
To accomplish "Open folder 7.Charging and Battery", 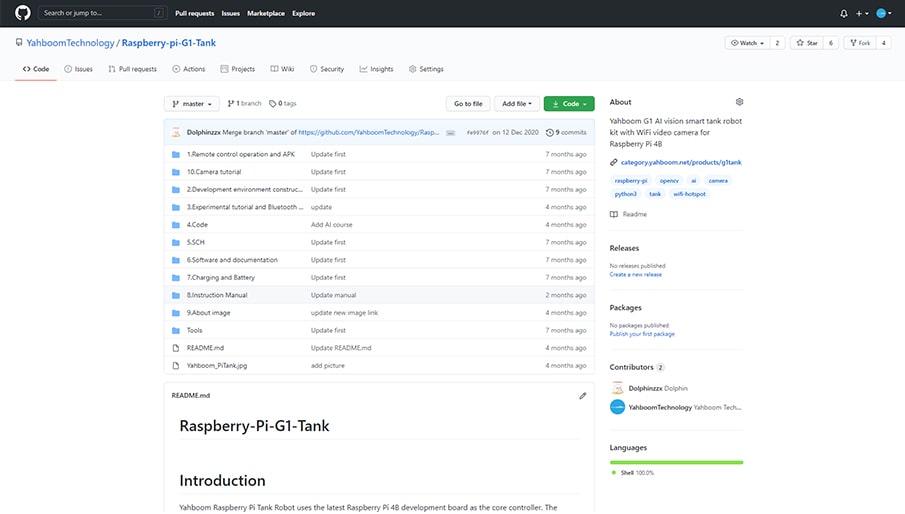I will tap(220, 277).
